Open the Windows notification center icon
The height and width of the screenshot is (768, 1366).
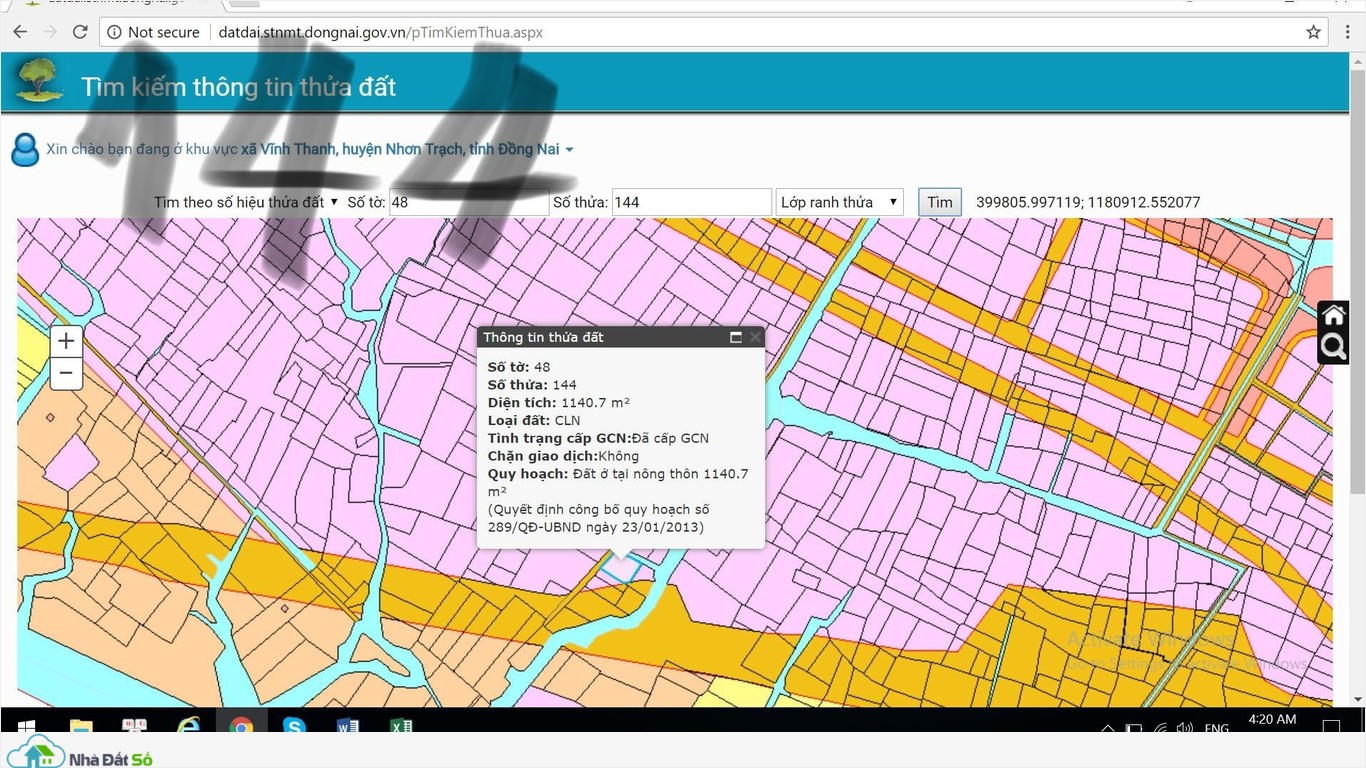[1331, 727]
